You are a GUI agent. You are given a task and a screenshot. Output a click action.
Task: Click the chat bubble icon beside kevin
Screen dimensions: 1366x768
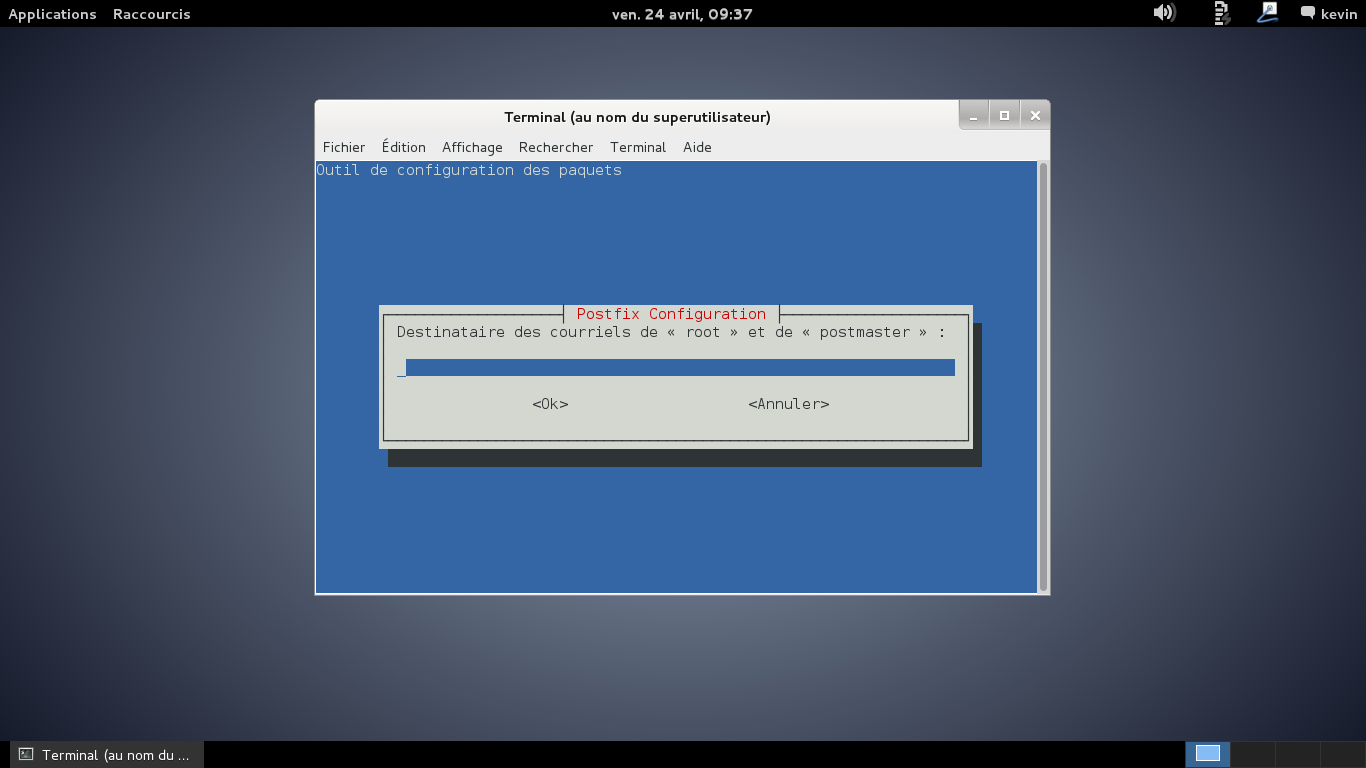pyautogui.click(x=1308, y=13)
